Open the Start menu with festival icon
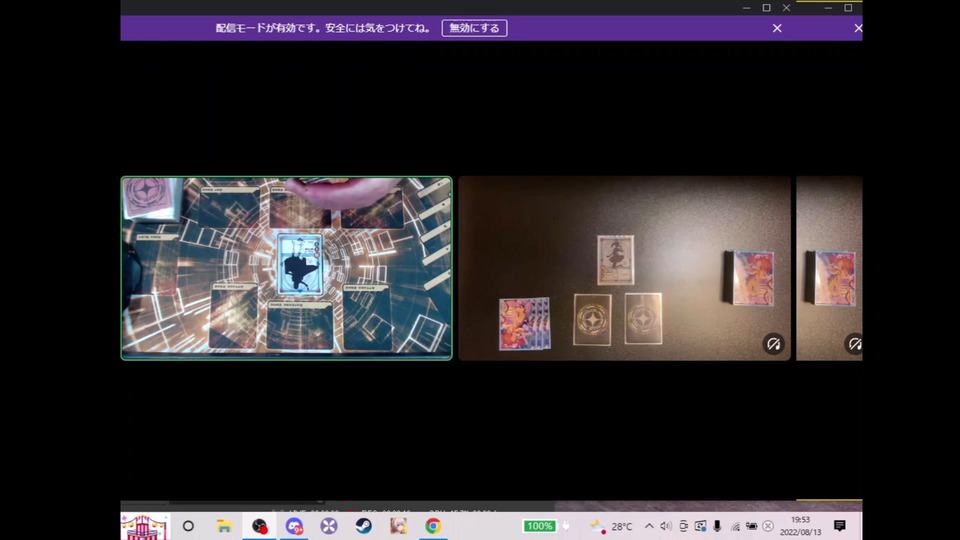The image size is (960, 540). pos(144,527)
